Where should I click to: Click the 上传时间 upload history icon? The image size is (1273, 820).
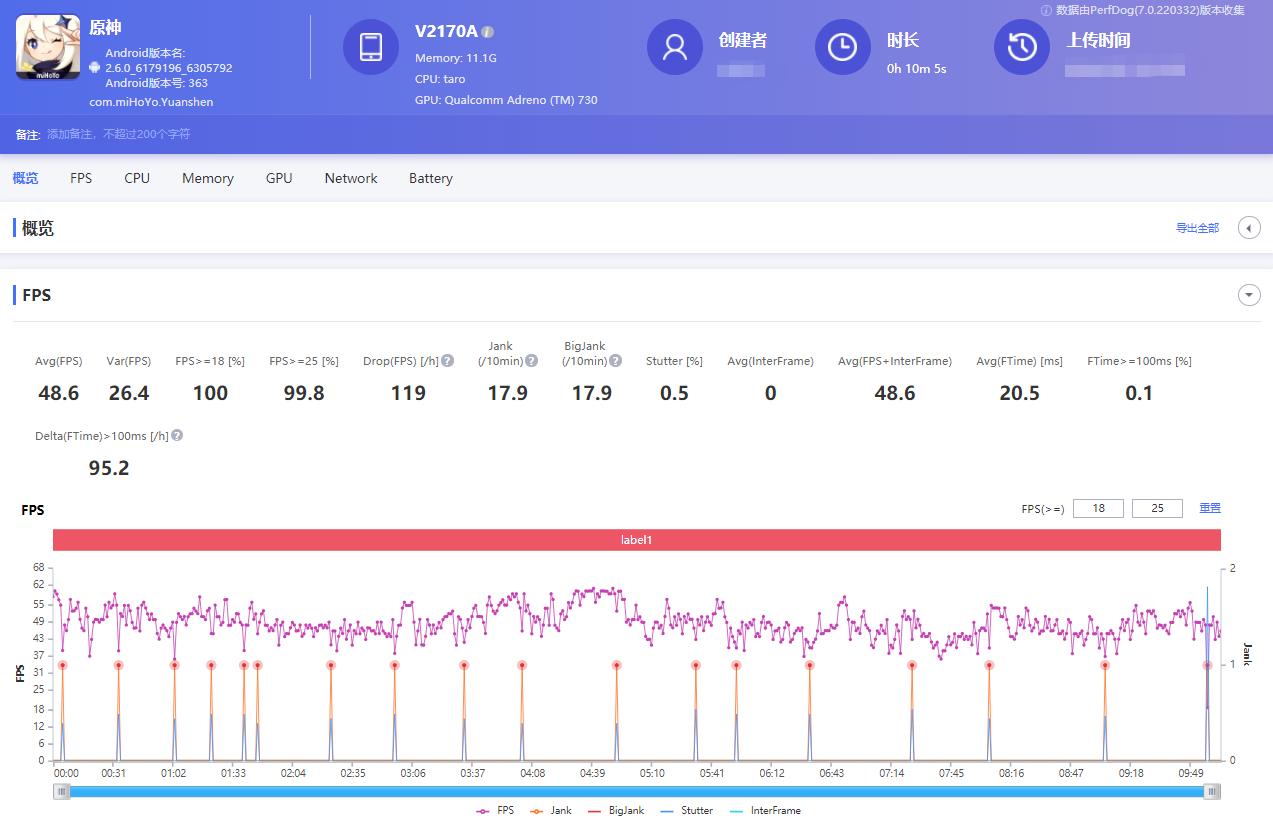pos(1021,46)
